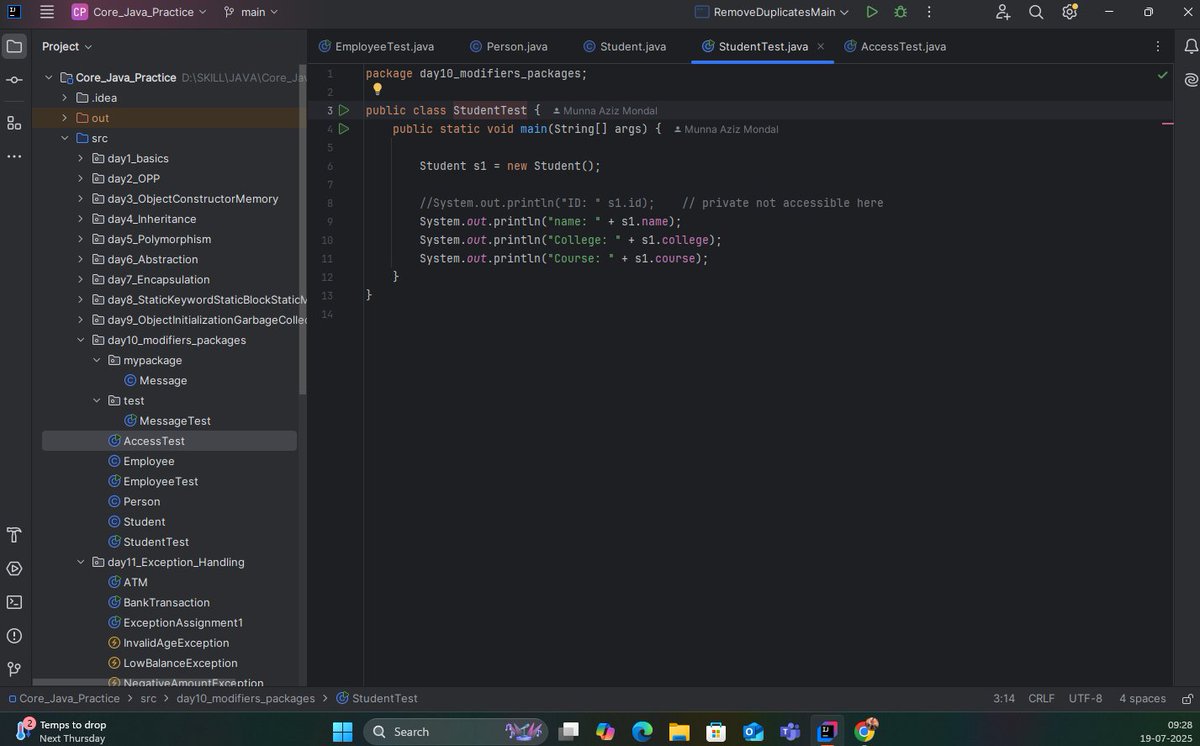Collapse day11_Exception_Handling package
The image size is (1200, 746).
(82, 562)
